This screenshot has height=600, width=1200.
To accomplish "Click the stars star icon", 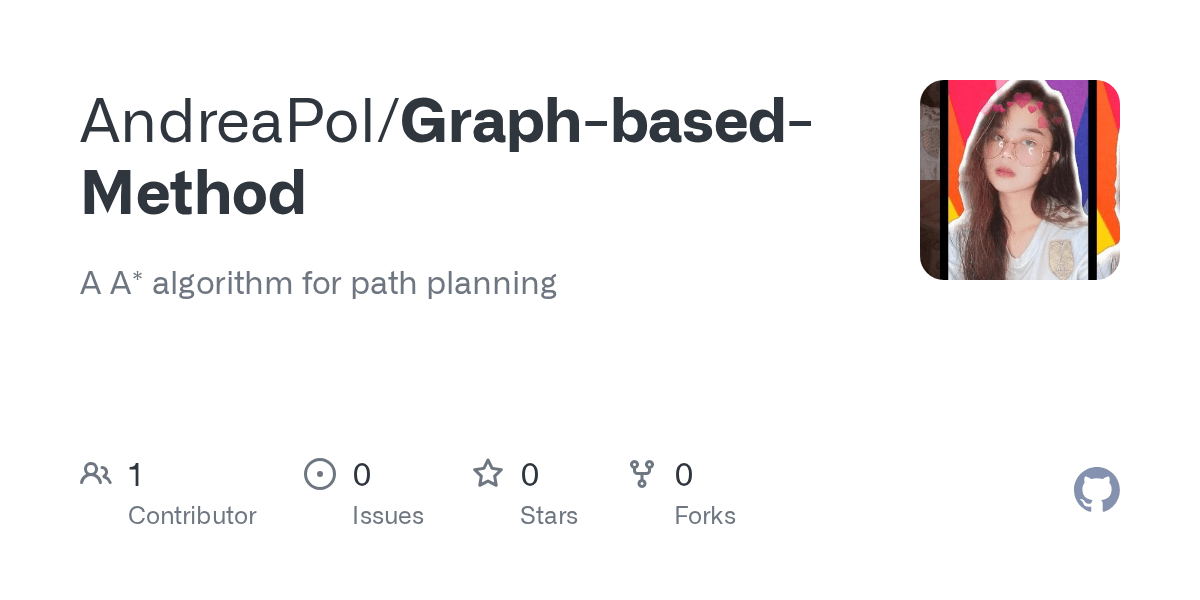I will coord(488,473).
